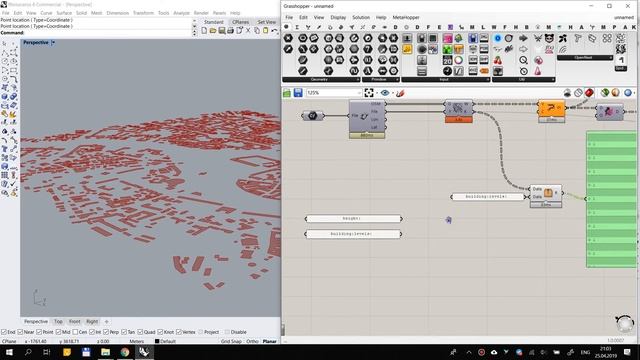Select the Polyline tool in Rhino left sidebar
The height and width of the screenshot is (360, 640).
tap(5, 53)
